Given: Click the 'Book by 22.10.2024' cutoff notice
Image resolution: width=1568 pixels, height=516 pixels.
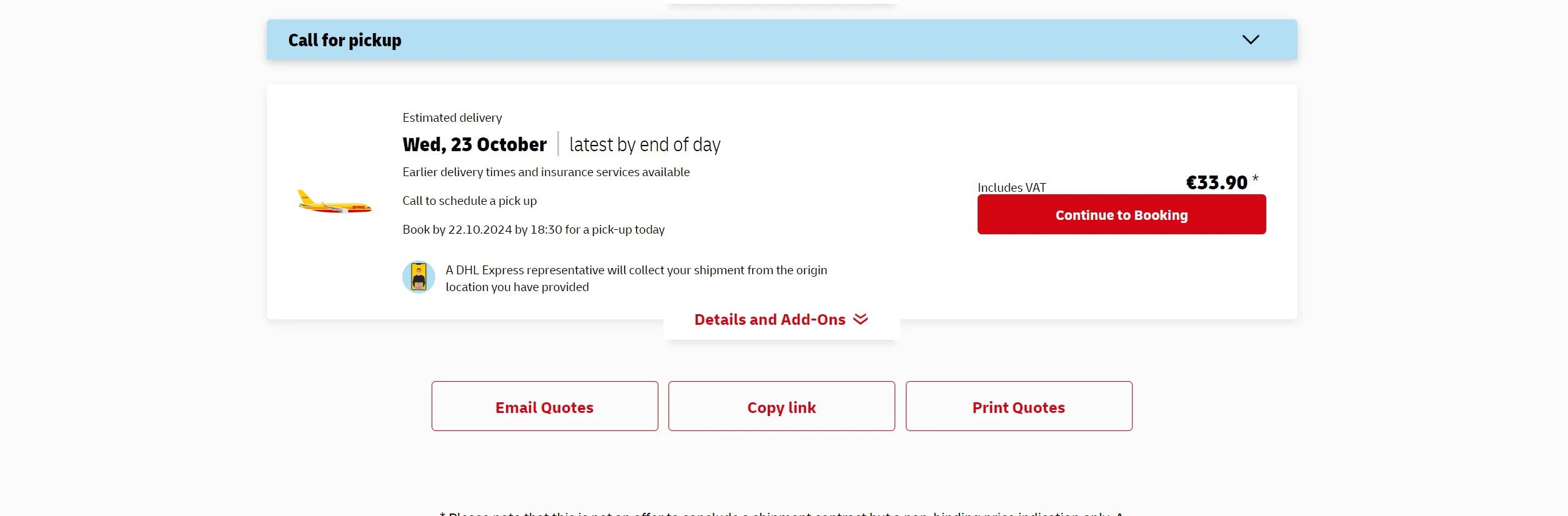Looking at the screenshot, I should click(x=533, y=229).
